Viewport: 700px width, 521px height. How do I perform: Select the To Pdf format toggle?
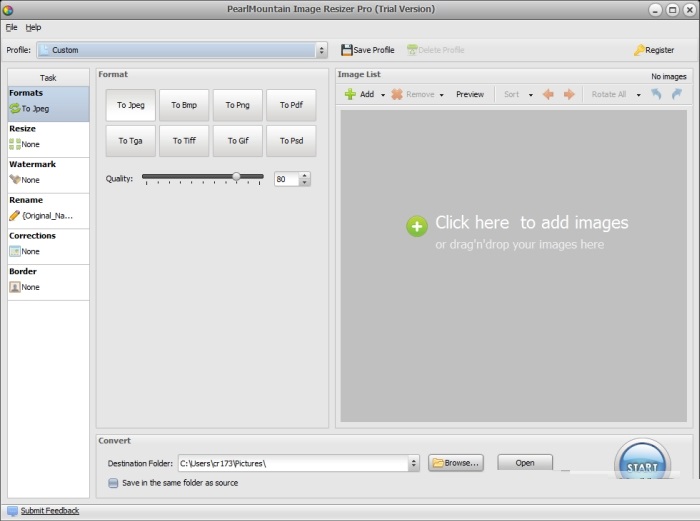click(291, 105)
